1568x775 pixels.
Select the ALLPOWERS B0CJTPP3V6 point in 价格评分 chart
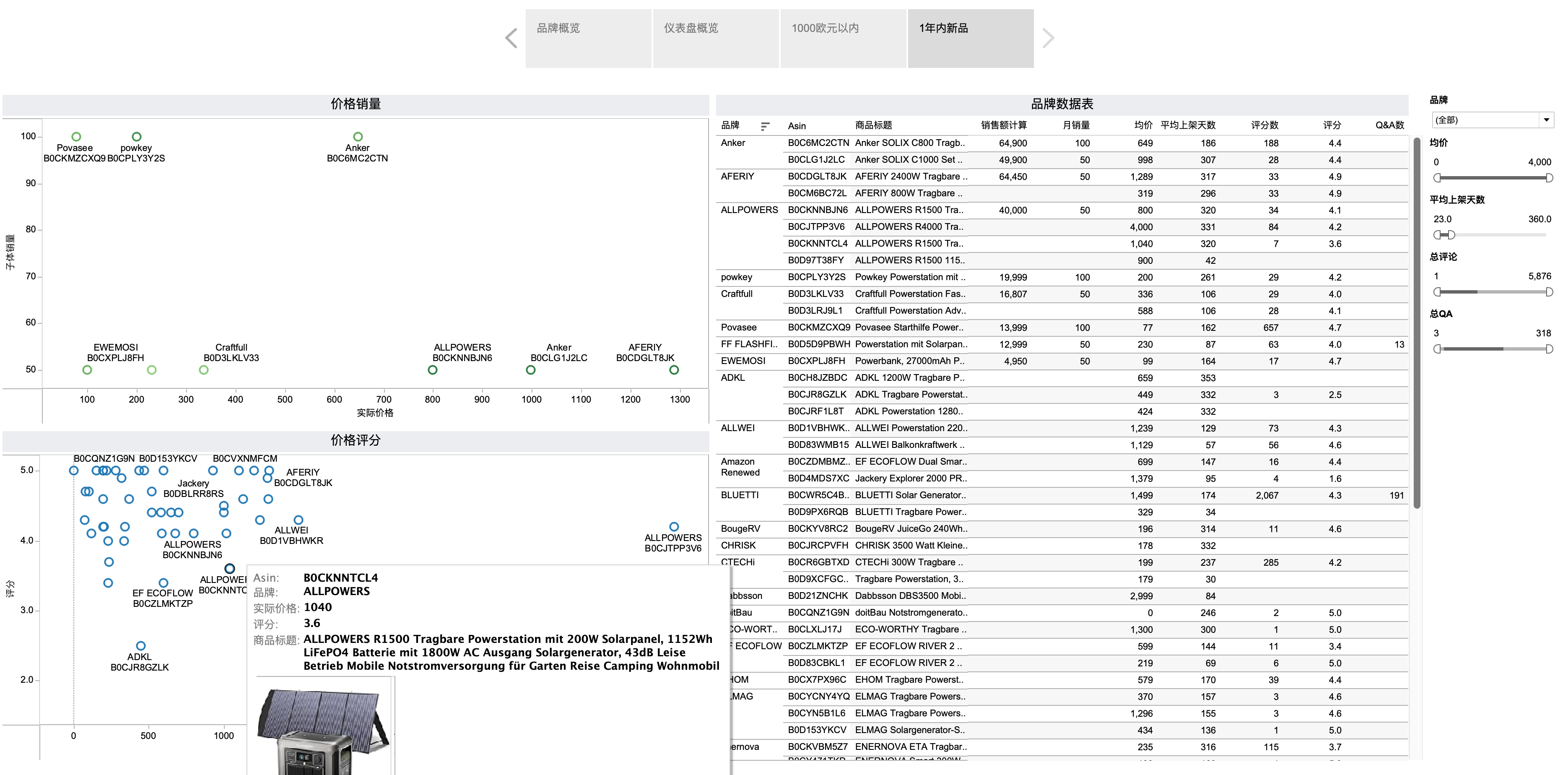(674, 527)
